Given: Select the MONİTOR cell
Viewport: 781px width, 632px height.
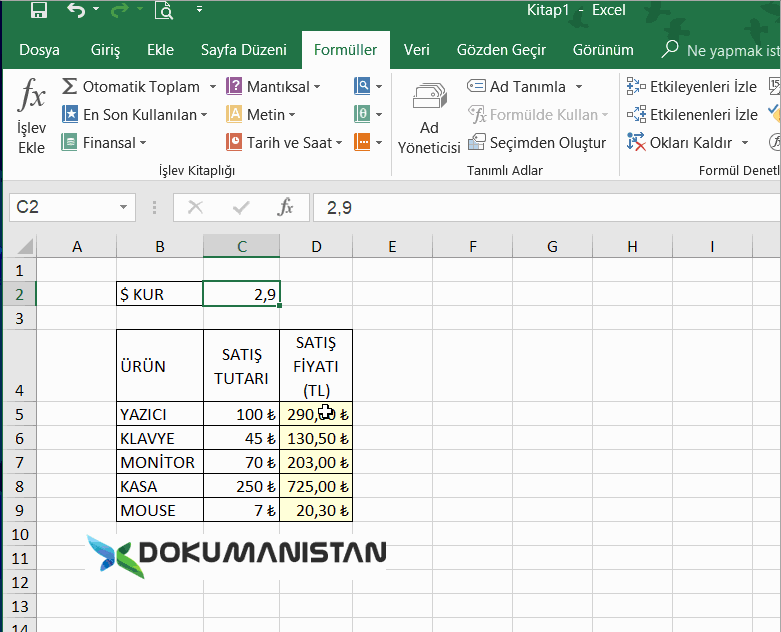Looking at the screenshot, I should 160,462.
